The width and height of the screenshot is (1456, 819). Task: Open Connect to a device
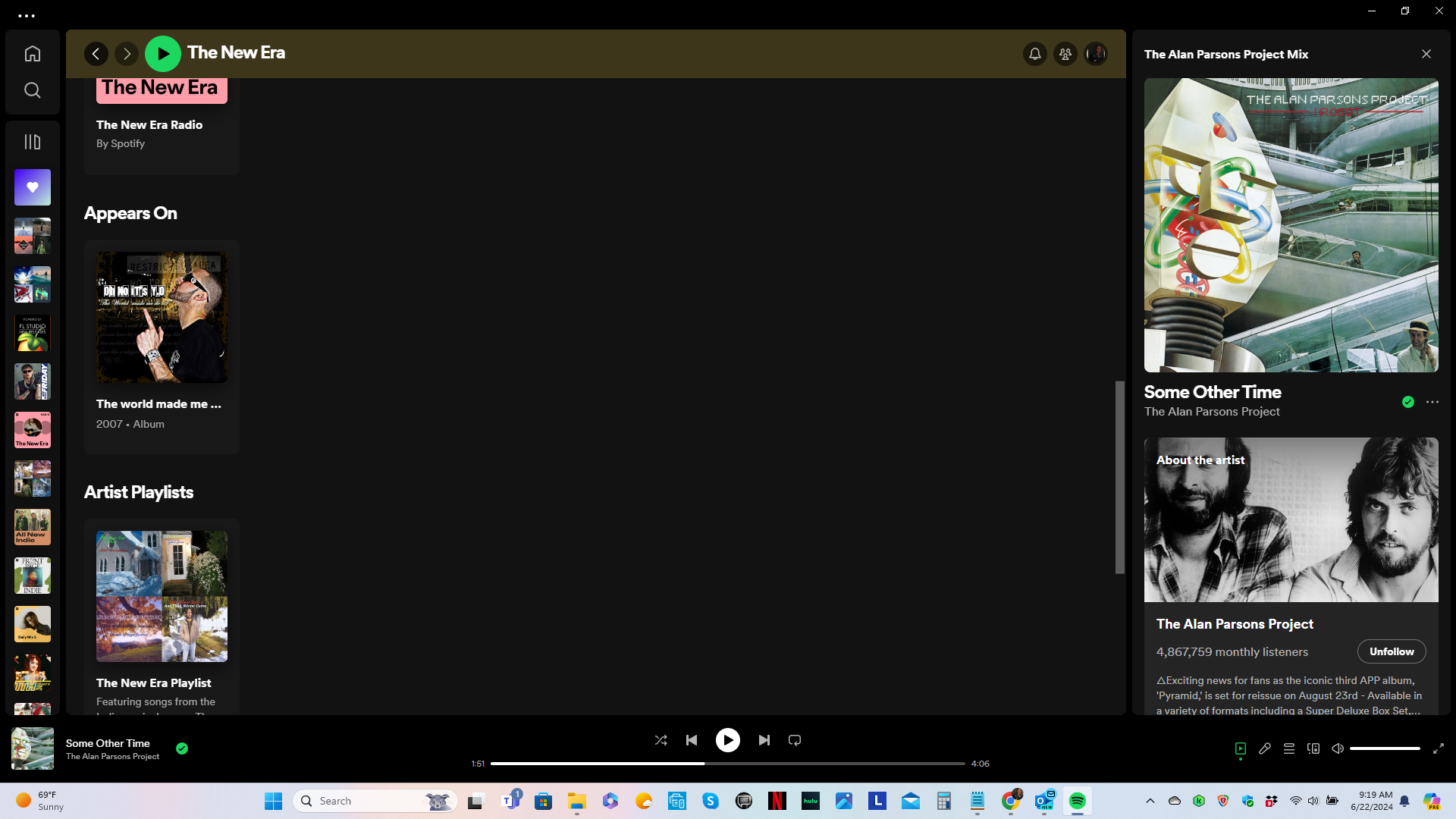pos(1313,748)
